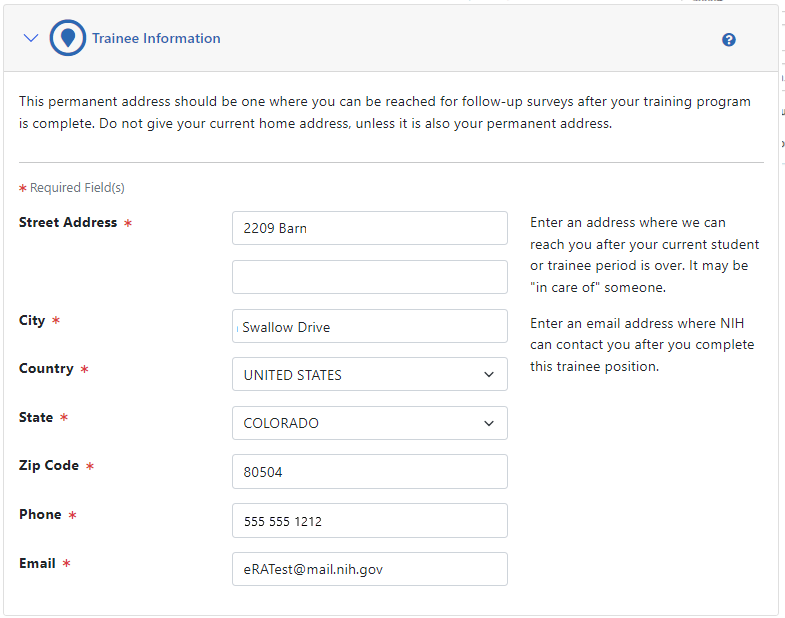Click the Email field label
This screenshot has height=618, width=785.
[x=37, y=563]
